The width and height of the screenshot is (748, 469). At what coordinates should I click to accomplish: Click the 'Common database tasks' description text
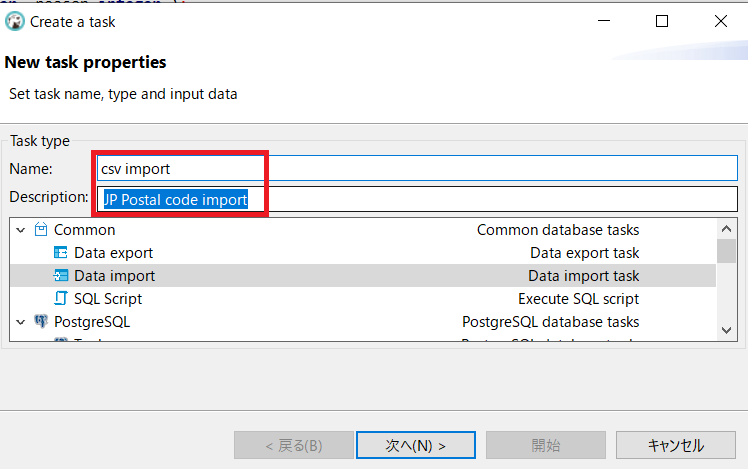[x=558, y=230]
